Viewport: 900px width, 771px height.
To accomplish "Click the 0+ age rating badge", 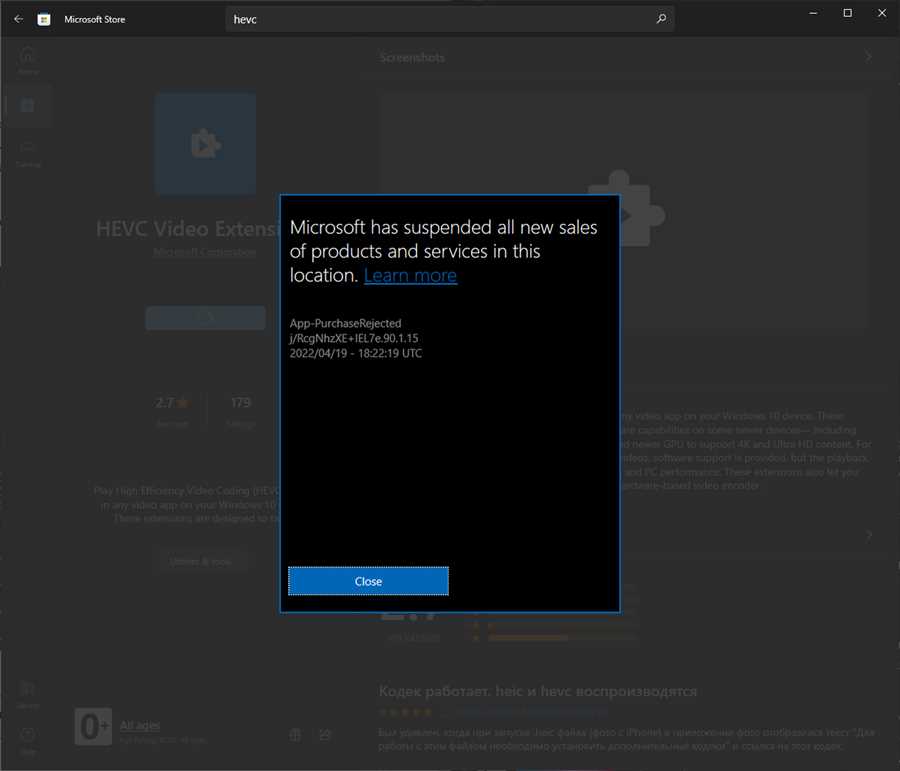I will pos(94,727).
